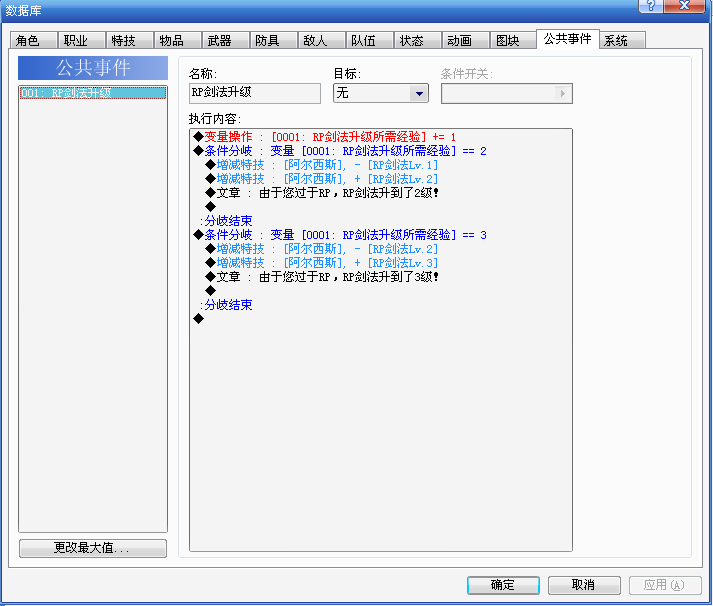Viewport: 713px width, 606px height.
Task: Switch to the 角色 tab
Action: coord(34,40)
